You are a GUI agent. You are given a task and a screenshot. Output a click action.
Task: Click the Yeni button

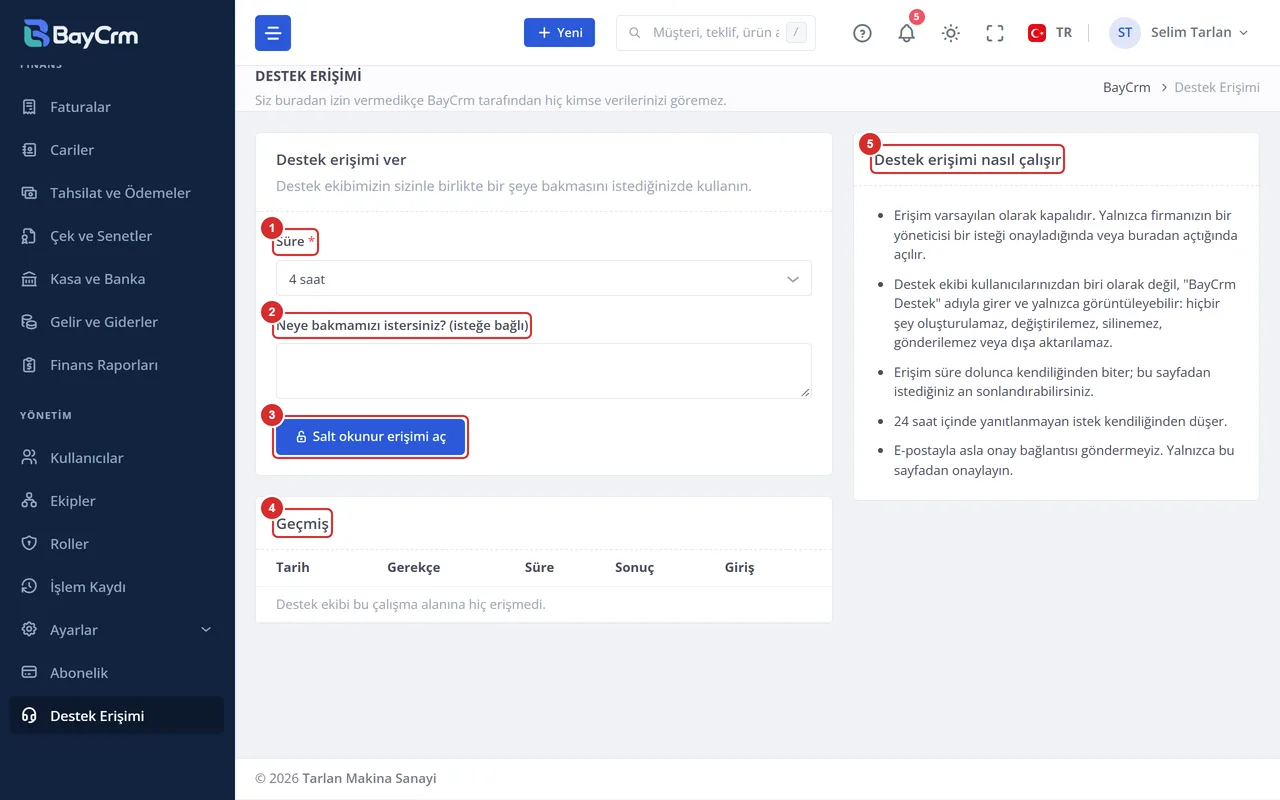click(x=560, y=33)
